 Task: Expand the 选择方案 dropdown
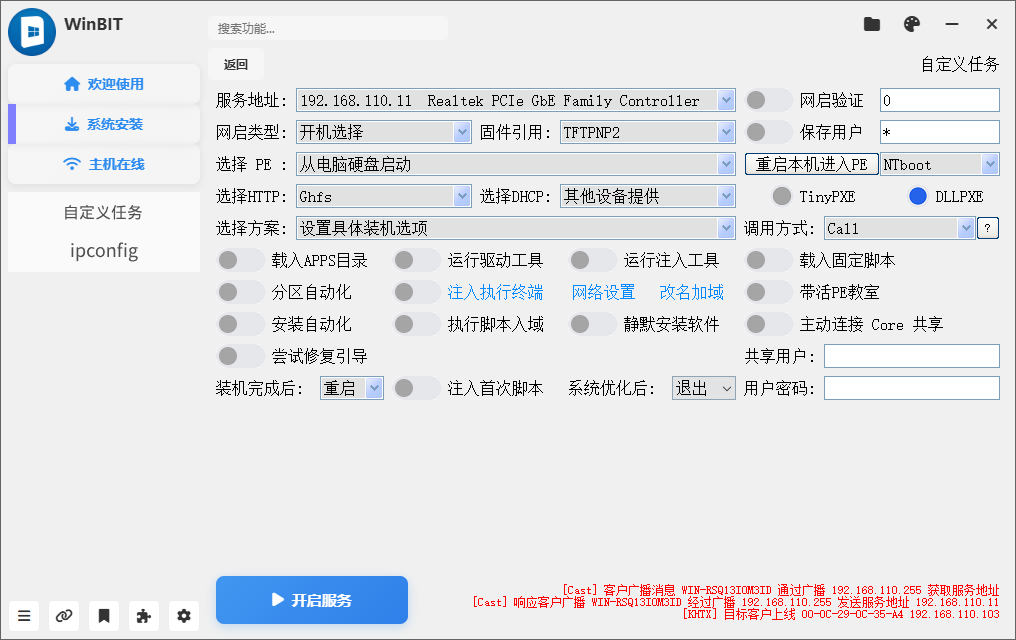pos(516,228)
